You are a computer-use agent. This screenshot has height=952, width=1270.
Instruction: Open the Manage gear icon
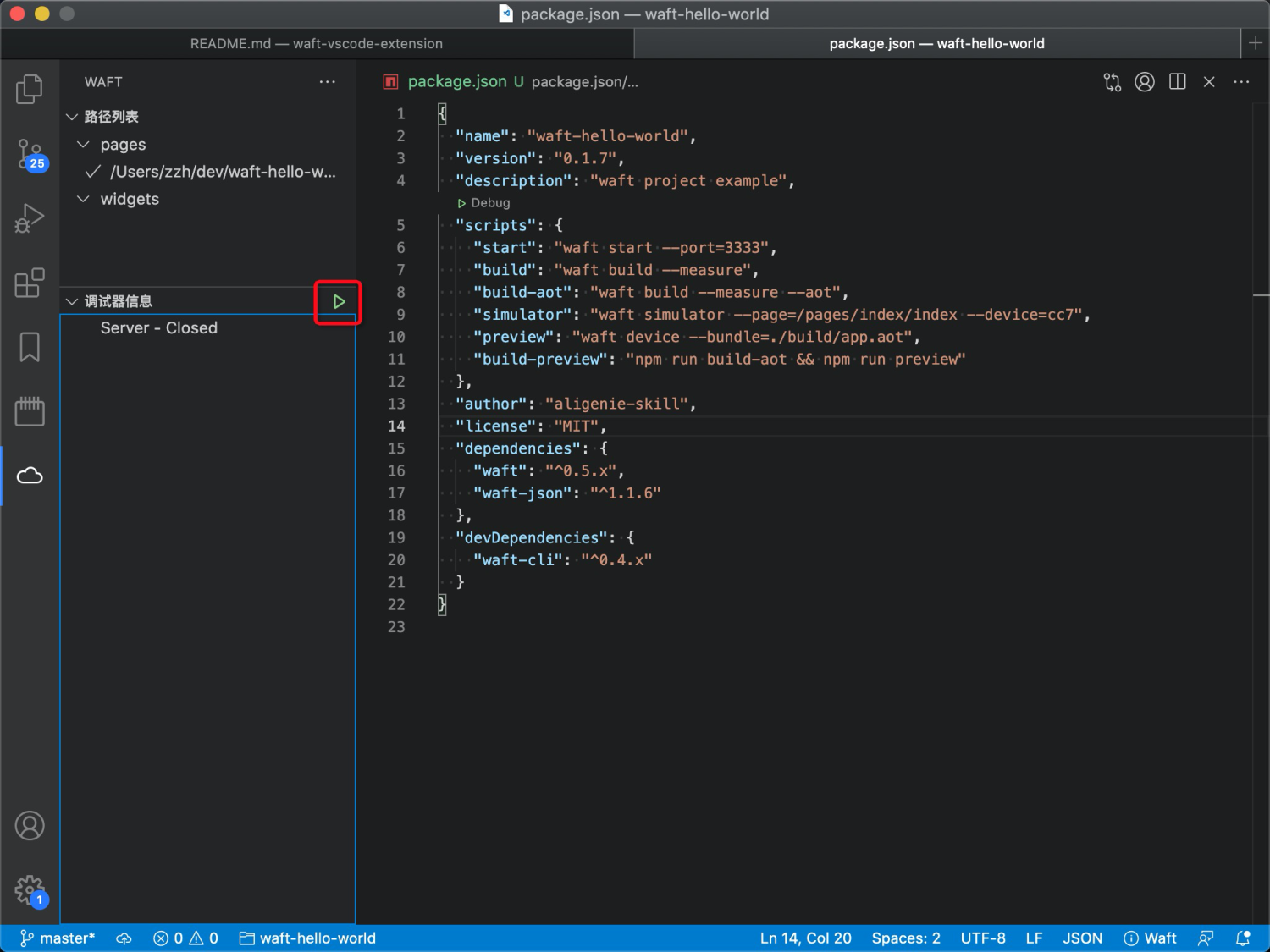[30, 890]
